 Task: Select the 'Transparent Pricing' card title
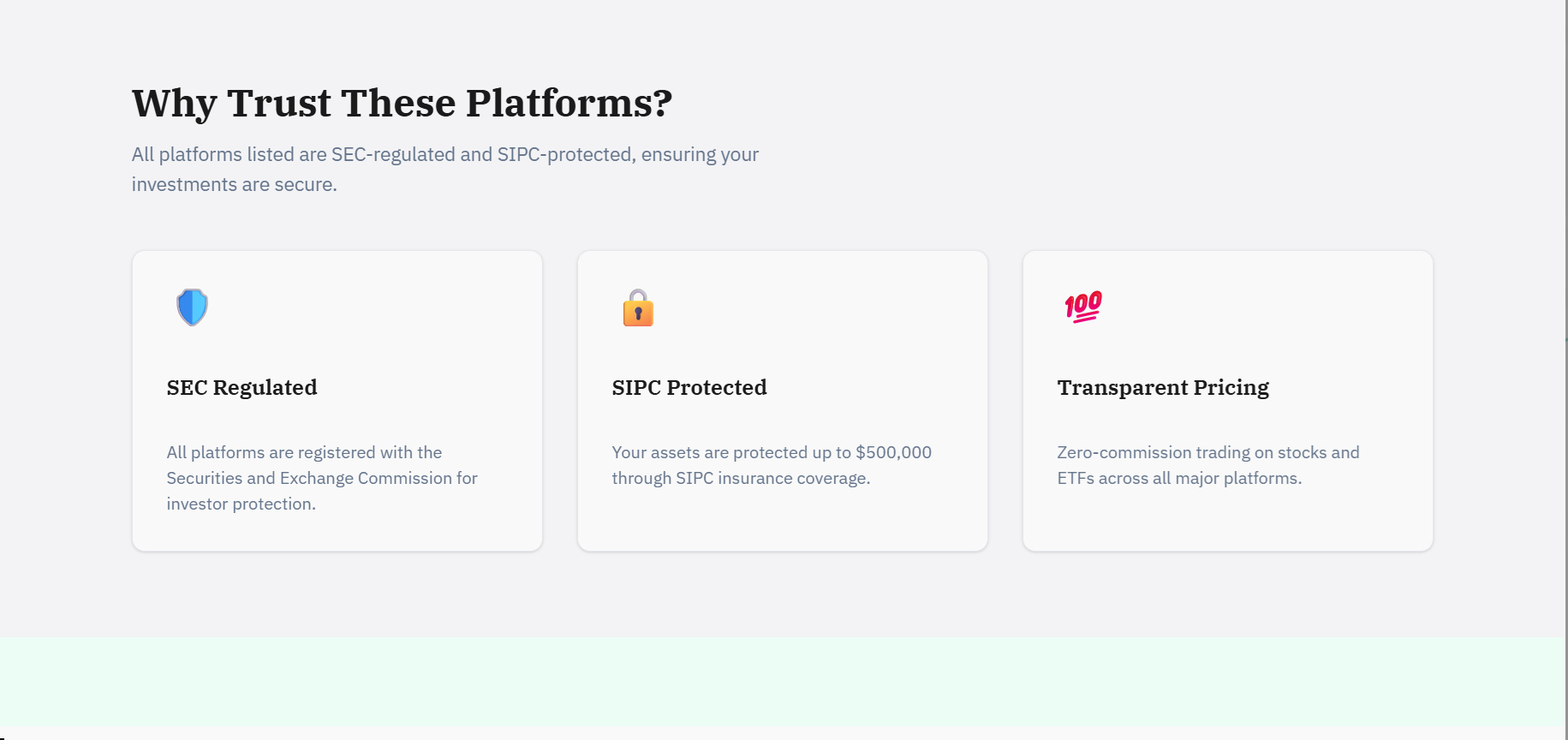[1162, 388]
